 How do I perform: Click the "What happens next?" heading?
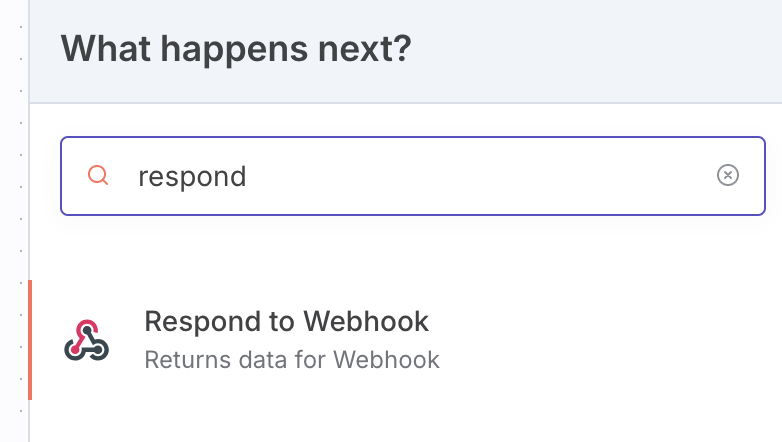[236, 49]
